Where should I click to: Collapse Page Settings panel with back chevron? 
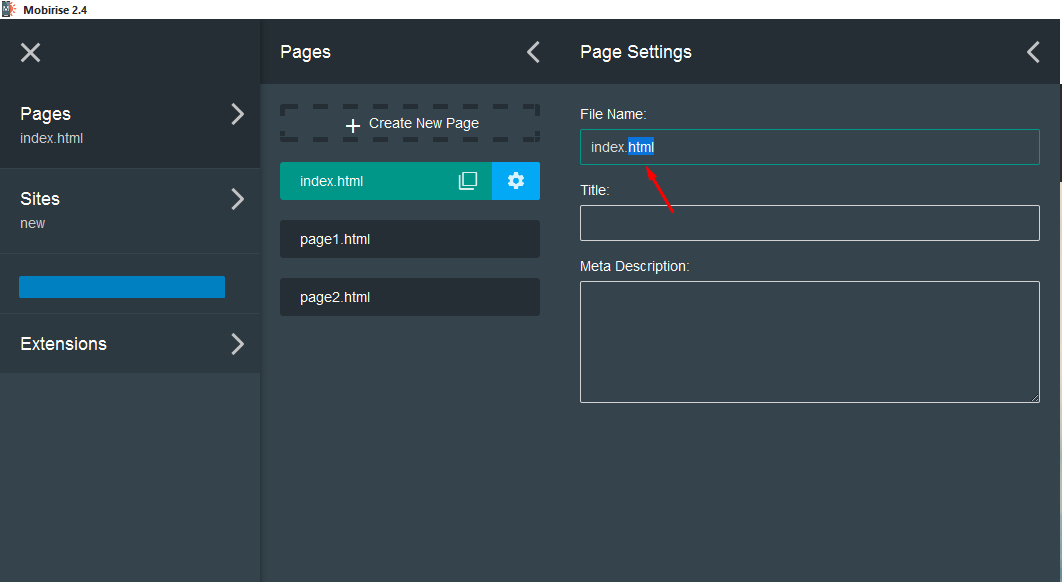1033,52
